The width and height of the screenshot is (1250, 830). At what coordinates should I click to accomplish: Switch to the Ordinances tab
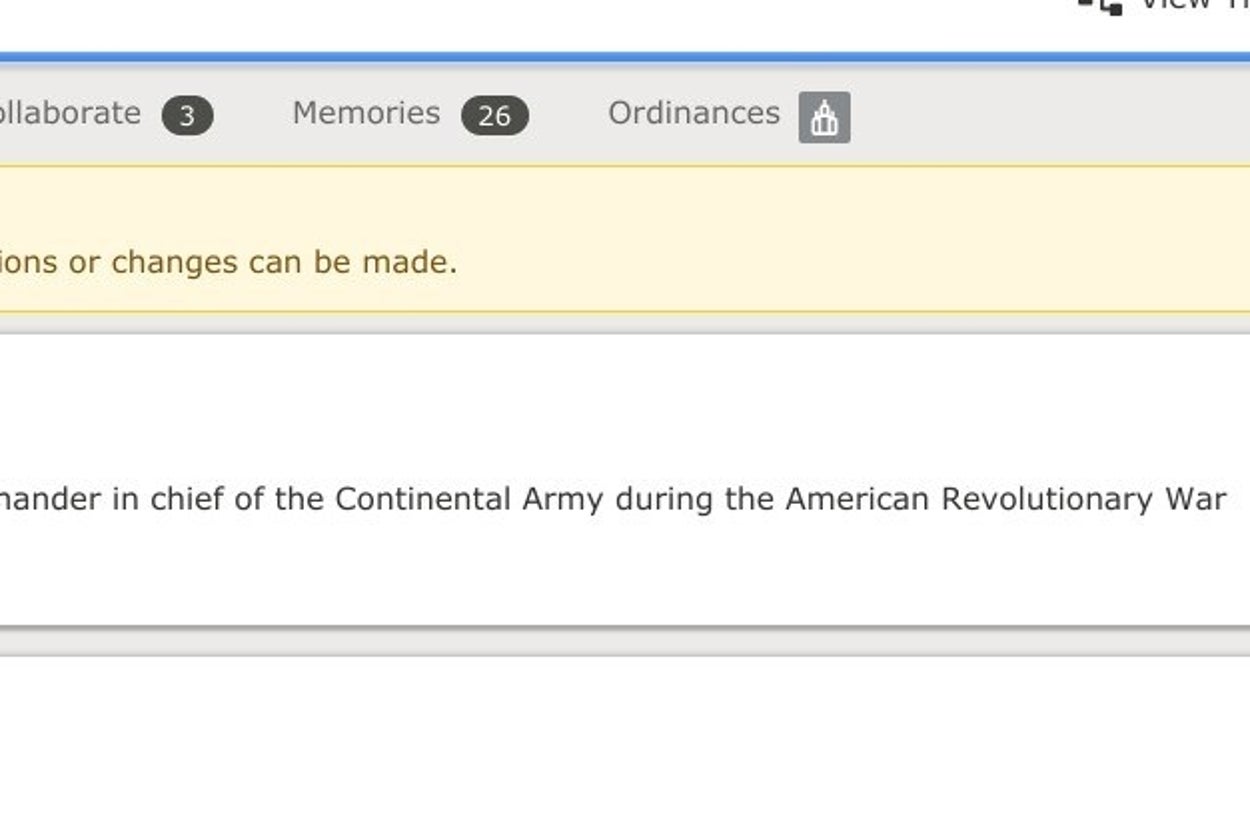point(693,114)
